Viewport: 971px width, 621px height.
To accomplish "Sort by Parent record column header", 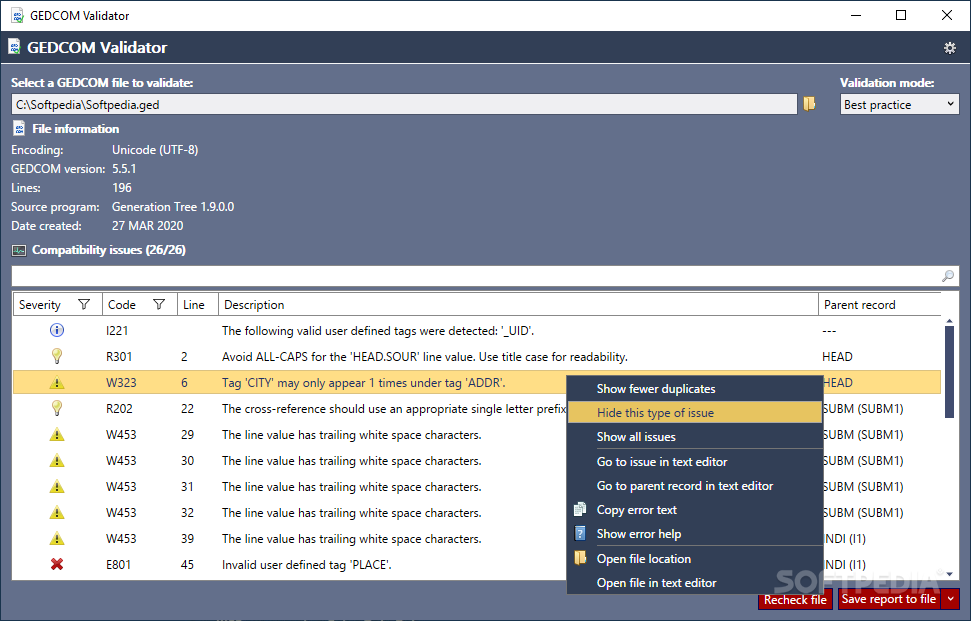I will coord(879,305).
